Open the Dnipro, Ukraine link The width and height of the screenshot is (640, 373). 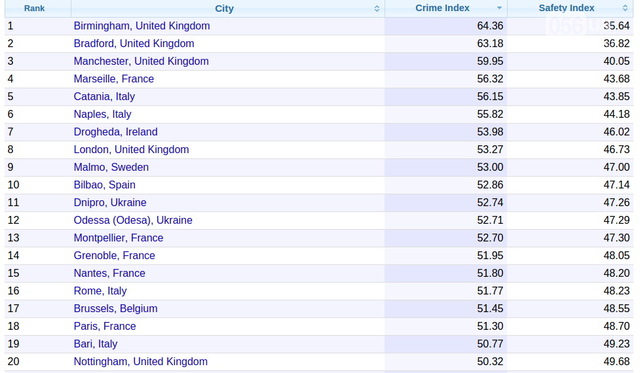coord(110,202)
